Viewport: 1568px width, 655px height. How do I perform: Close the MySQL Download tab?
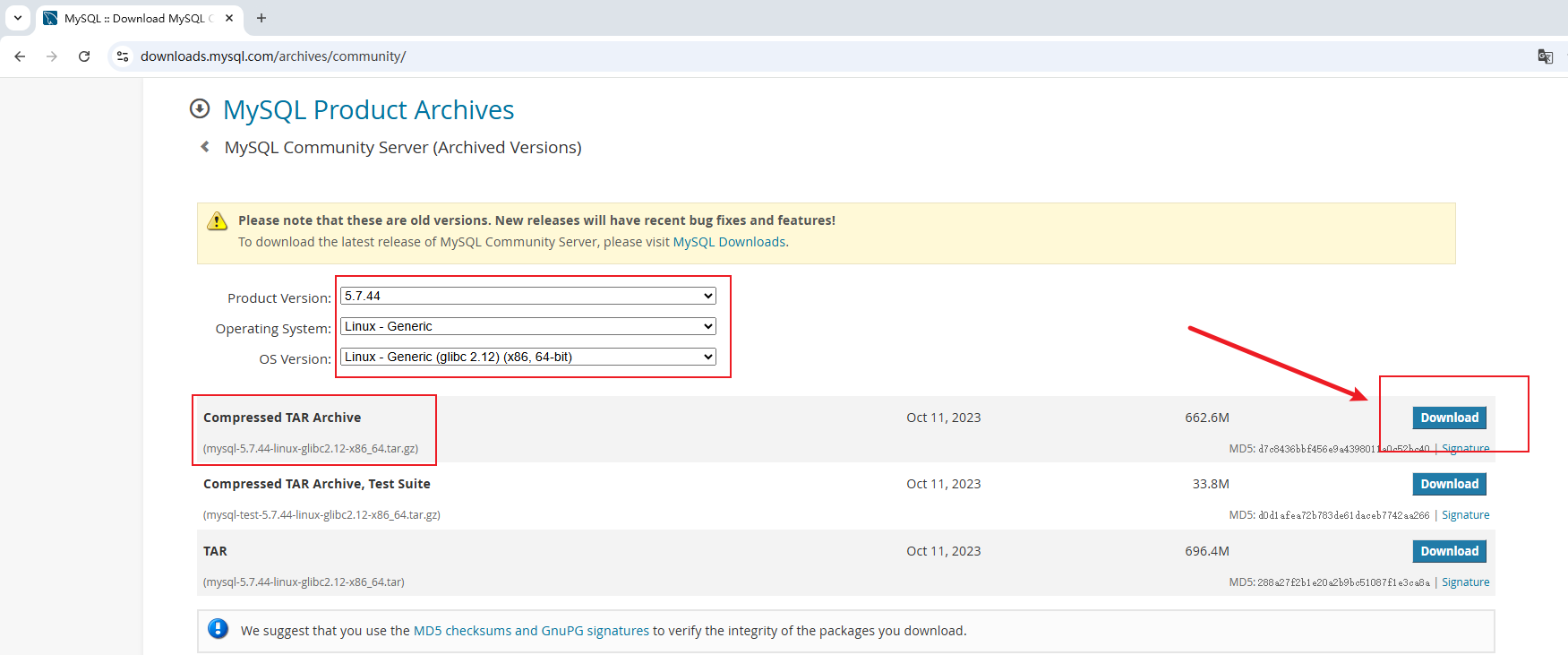tap(229, 18)
